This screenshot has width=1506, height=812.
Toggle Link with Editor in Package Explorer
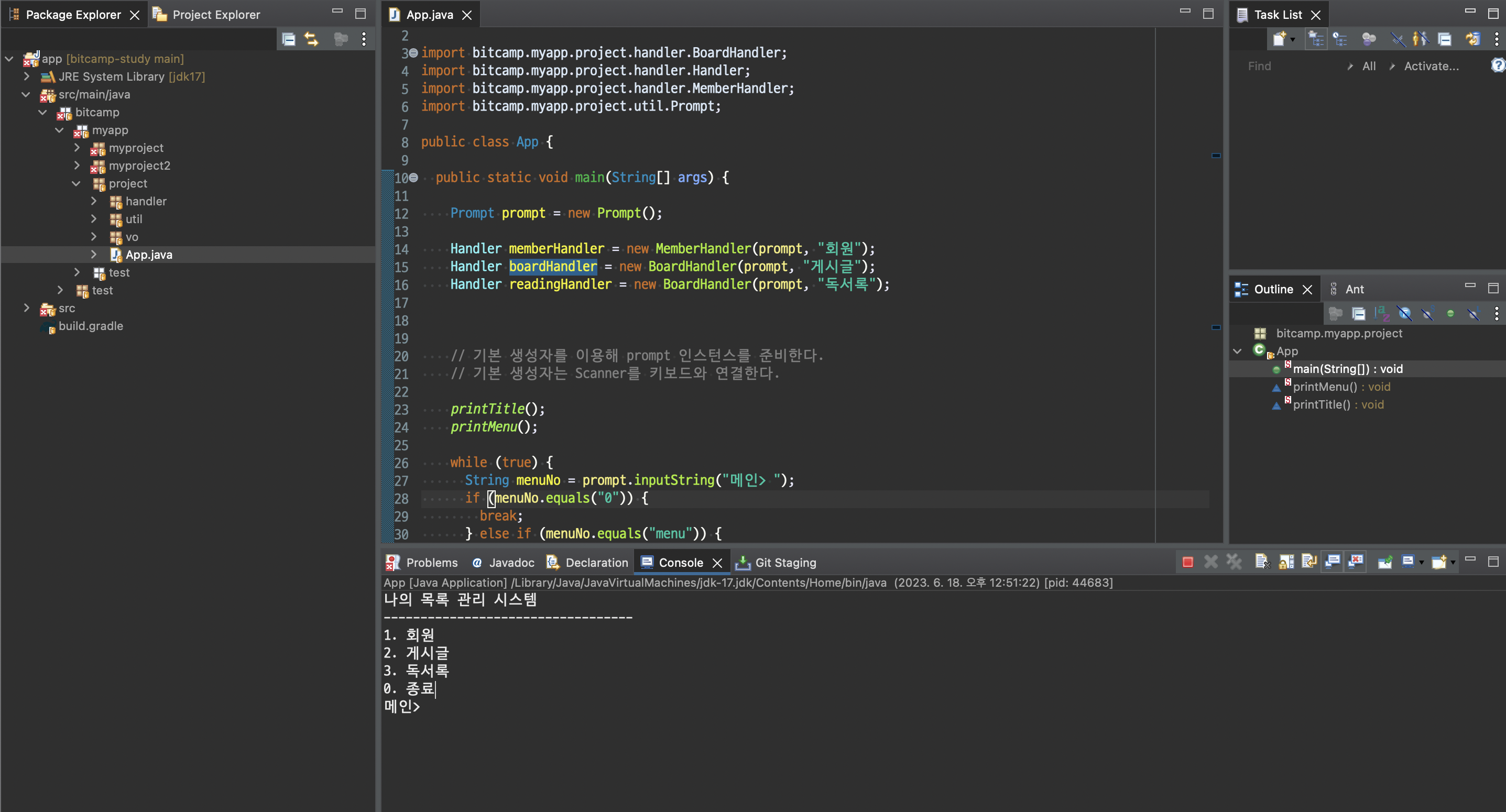pyautogui.click(x=312, y=39)
